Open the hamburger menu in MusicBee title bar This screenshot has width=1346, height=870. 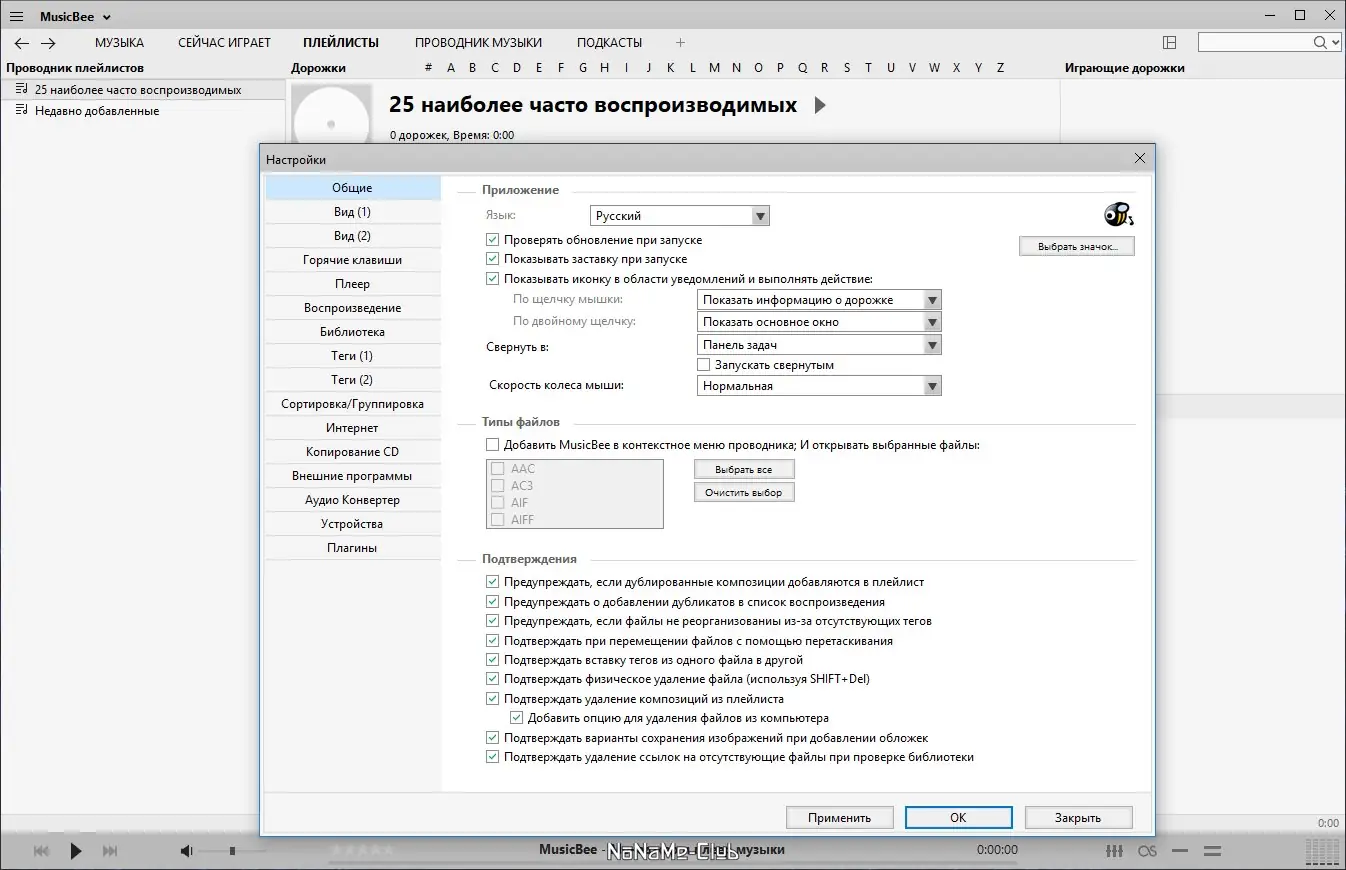[17, 16]
